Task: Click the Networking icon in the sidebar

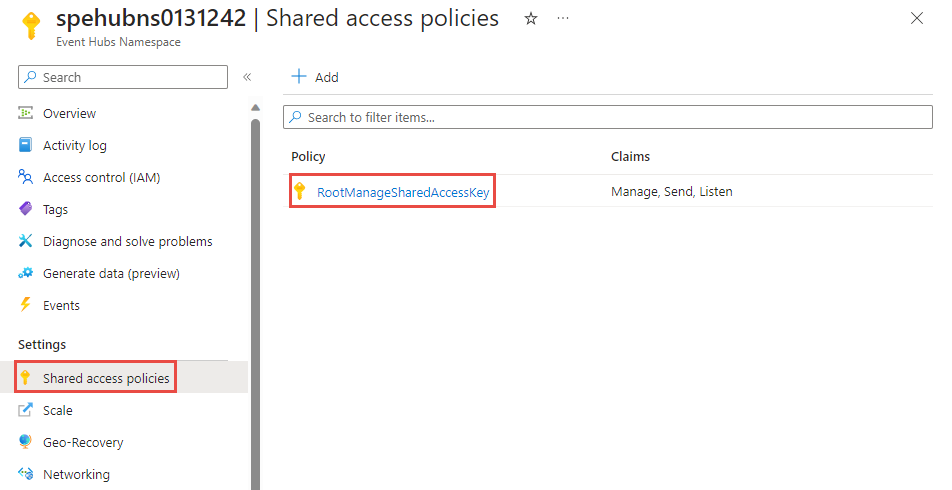Action: click(26, 474)
